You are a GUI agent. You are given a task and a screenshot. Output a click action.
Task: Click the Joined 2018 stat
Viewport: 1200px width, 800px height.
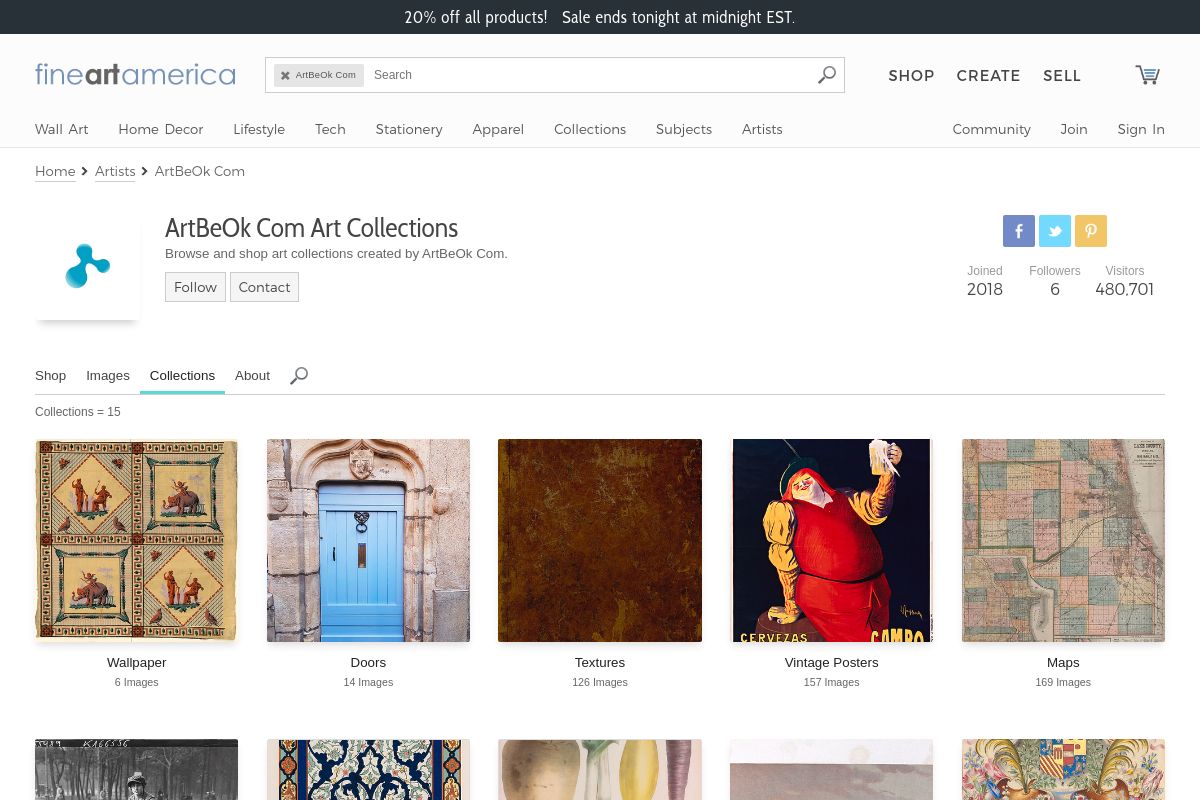coord(985,281)
